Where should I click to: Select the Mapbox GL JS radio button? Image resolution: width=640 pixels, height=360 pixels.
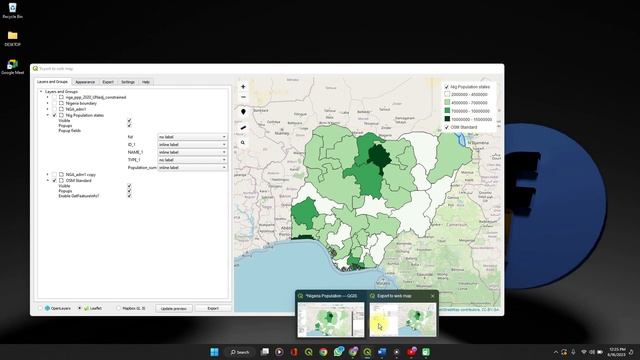pos(118,308)
